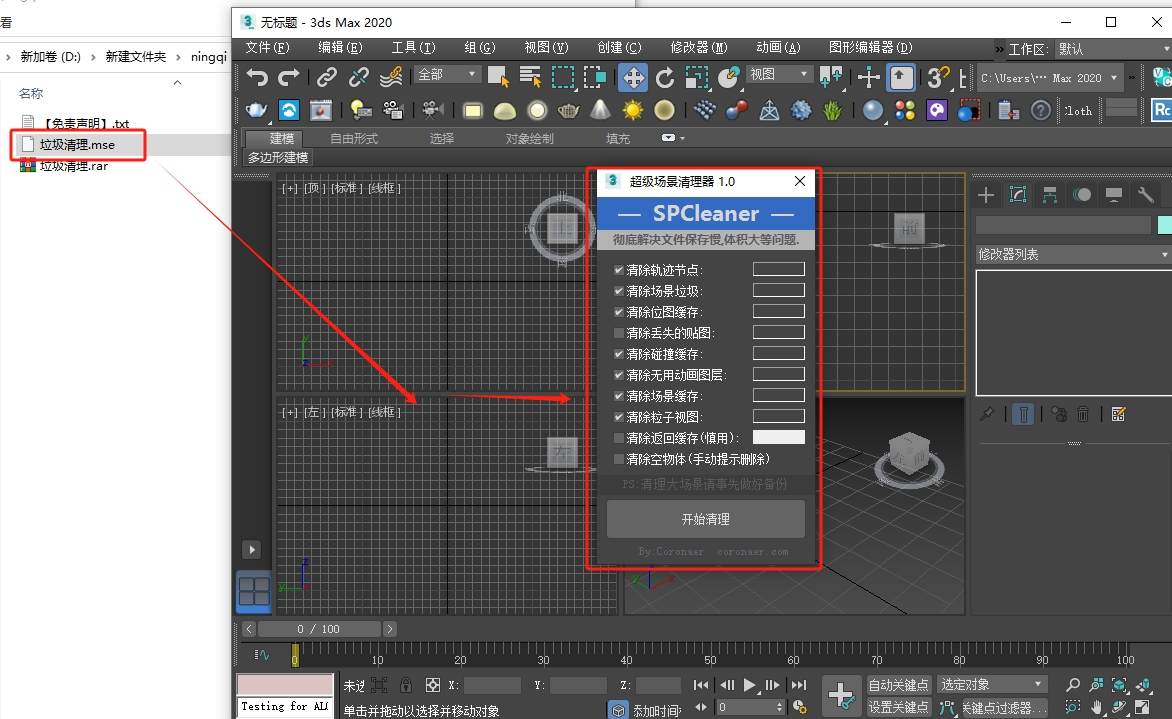Select the Link tool (chain icon)
Viewport: 1172px width, 719px height.
pos(327,77)
